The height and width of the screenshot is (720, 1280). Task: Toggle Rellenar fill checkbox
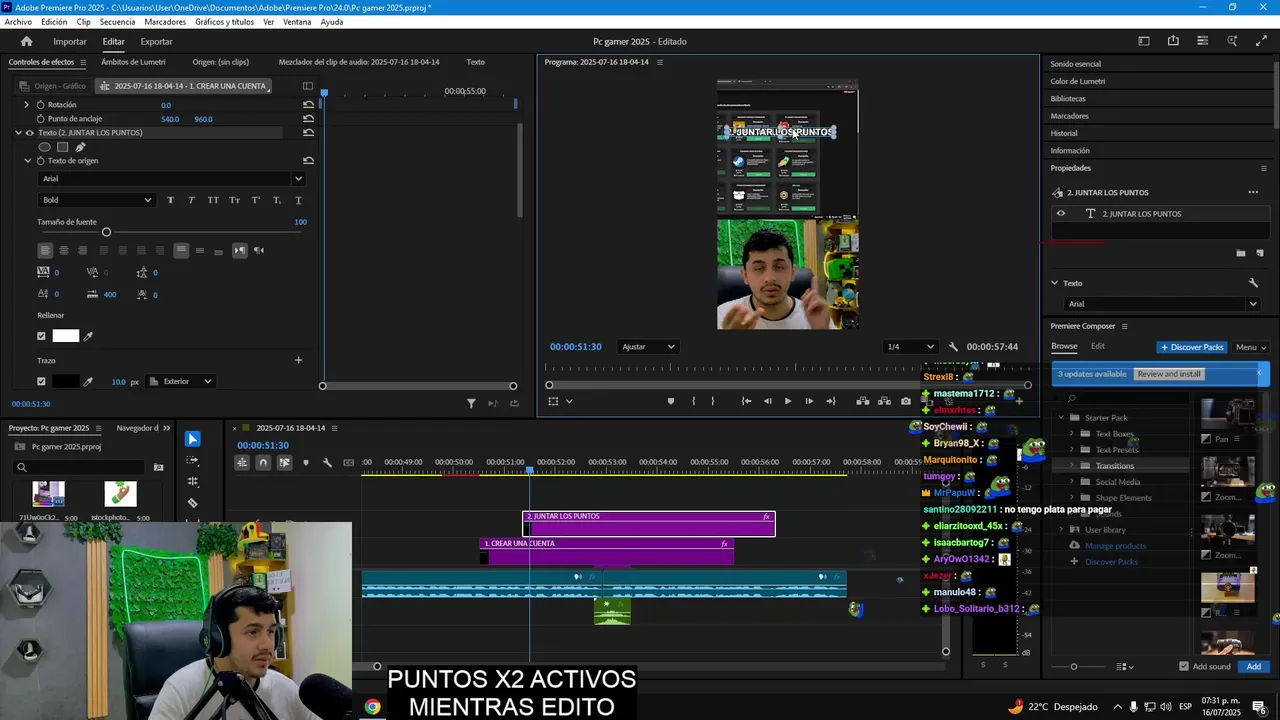[x=41, y=336]
